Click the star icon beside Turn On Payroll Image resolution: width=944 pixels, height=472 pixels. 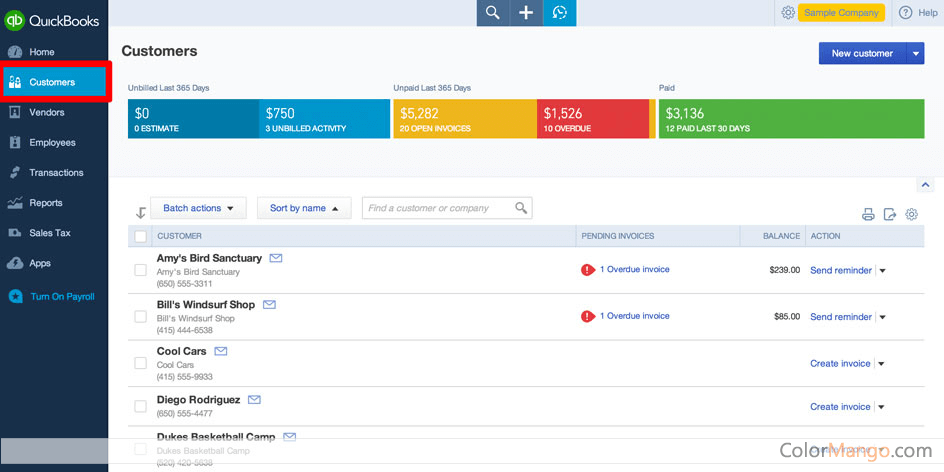coord(15,296)
